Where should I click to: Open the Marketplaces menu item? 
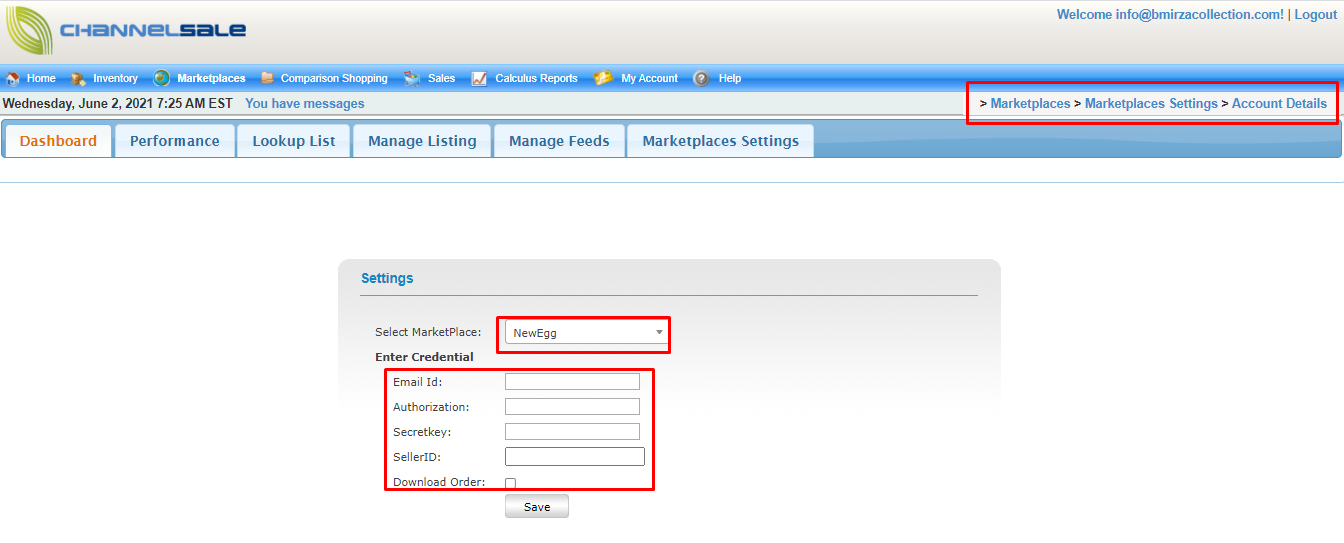click(211, 78)
